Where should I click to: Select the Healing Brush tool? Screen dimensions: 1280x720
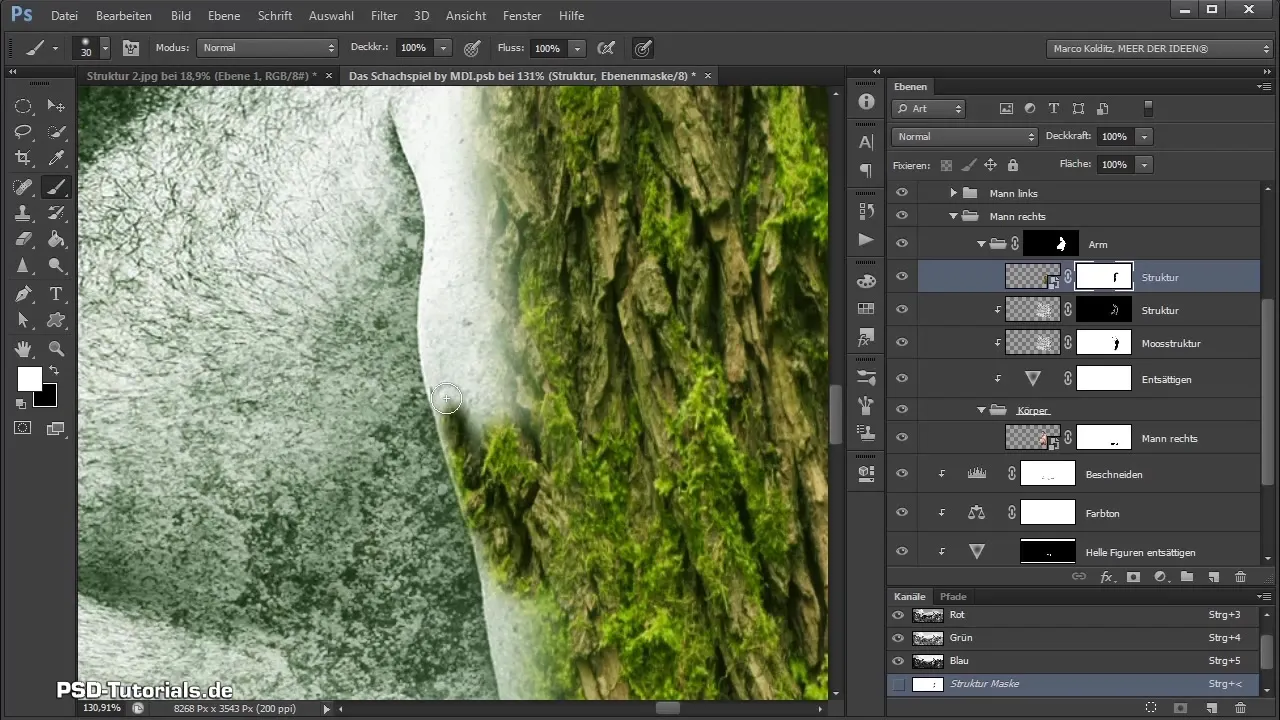pyautogui.click(x=22, y=187)
